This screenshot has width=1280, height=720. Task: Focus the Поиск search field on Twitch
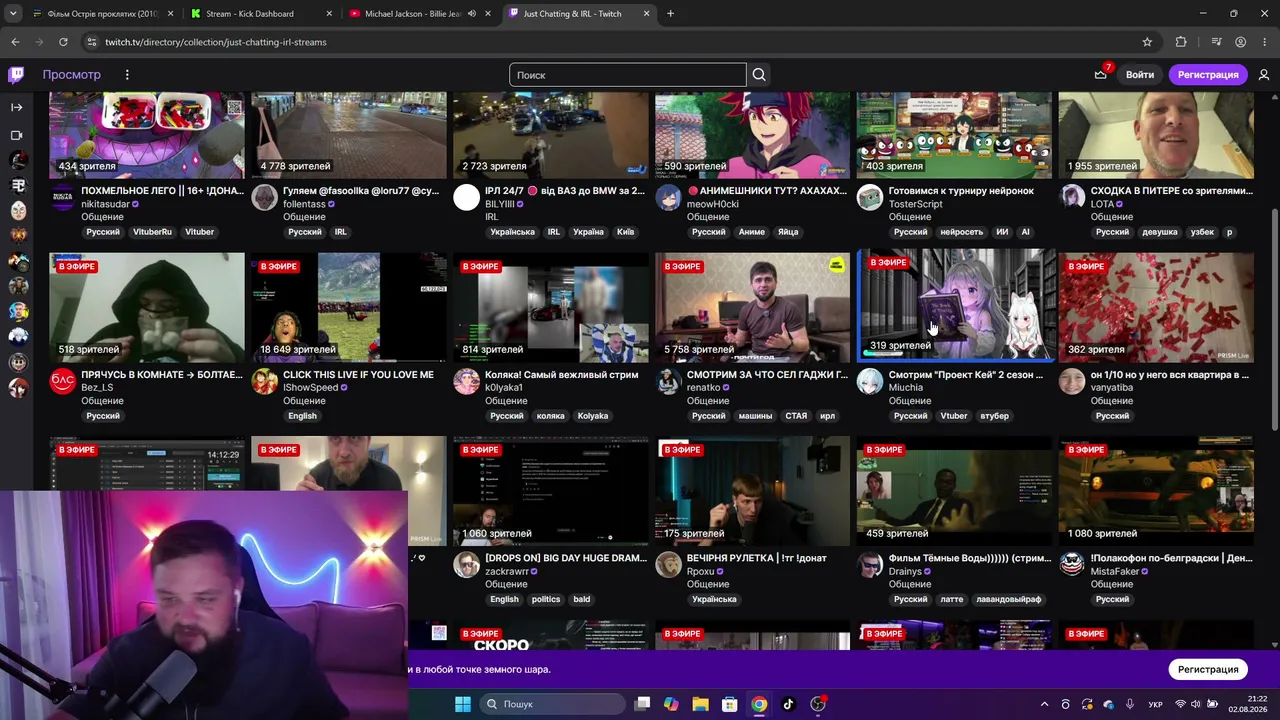coord(628,75)
